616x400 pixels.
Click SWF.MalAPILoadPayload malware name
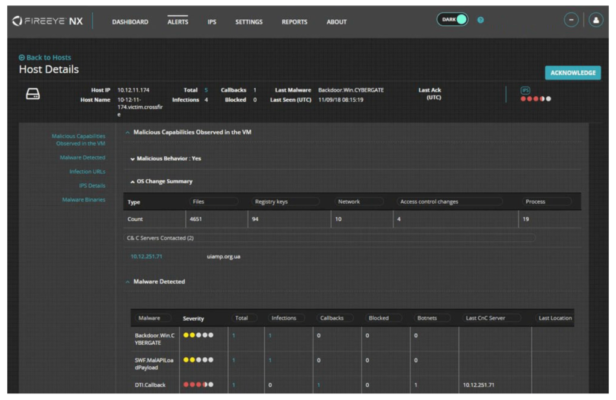pos(154,364)
